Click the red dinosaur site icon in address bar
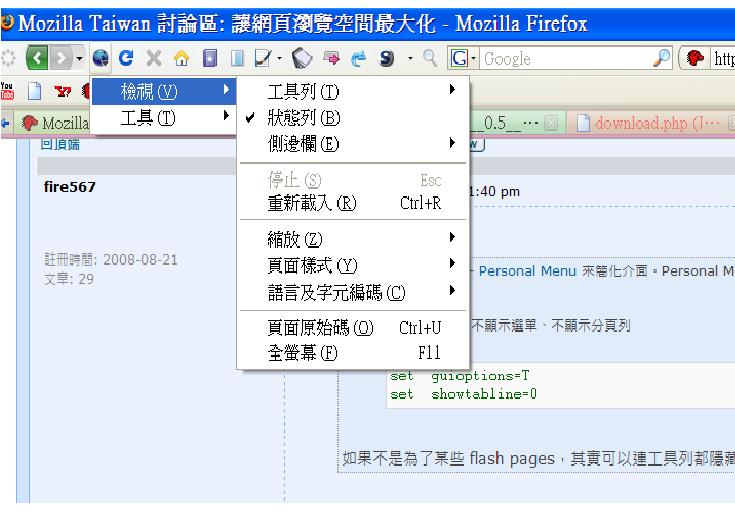735x512 pixels. 695,59
